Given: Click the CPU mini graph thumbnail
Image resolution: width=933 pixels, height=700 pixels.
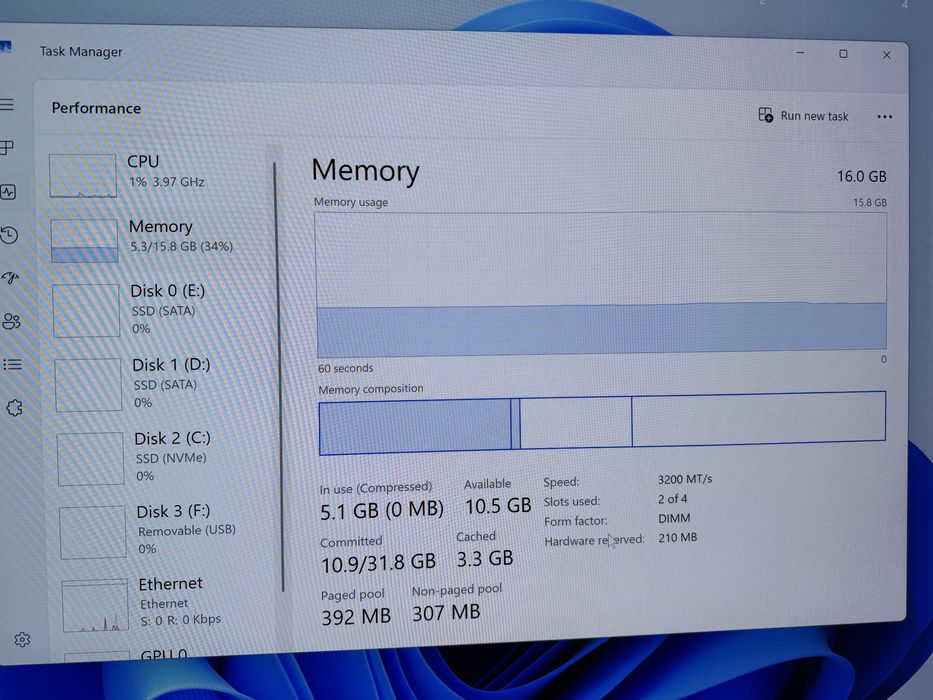Looking at the screenshot, I should coord(83,176).
